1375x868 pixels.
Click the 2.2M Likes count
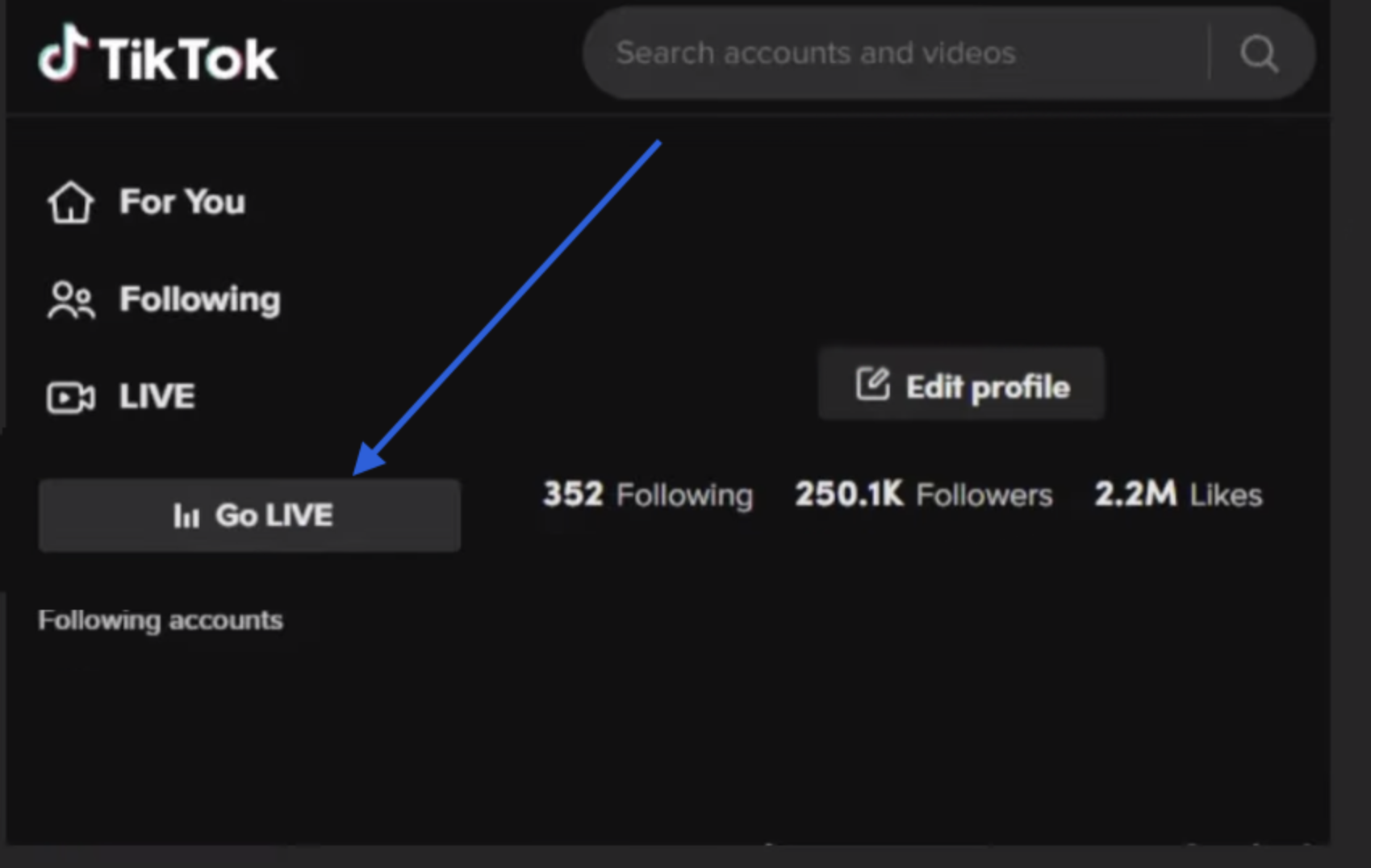click(x=1178, y=495)
